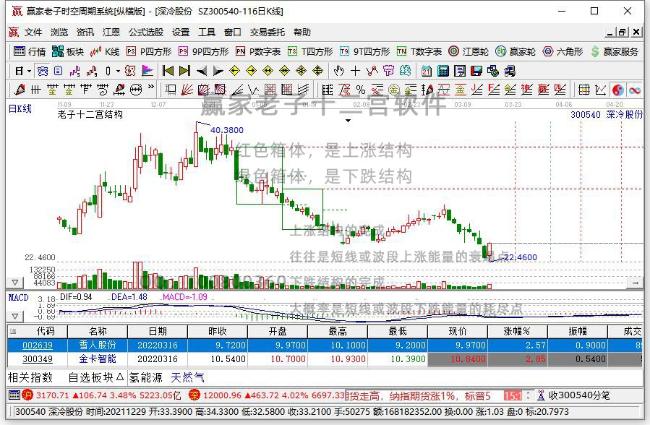Image resolution: width=650 pixels, height=425 pixels.
Task: Select the hand pan tool
Action: (339, 71)
